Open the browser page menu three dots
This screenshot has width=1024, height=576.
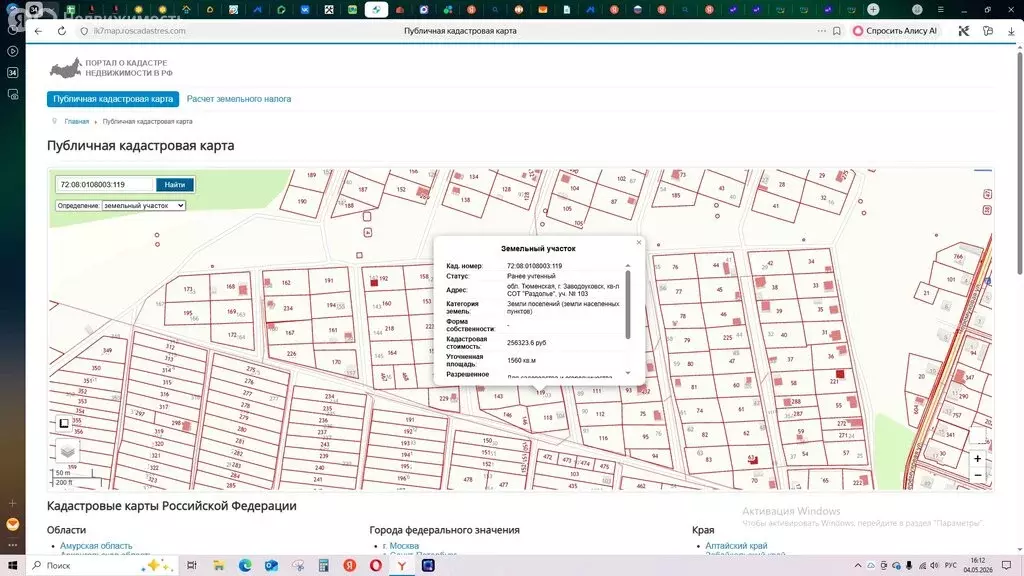[x=821, y=31]
